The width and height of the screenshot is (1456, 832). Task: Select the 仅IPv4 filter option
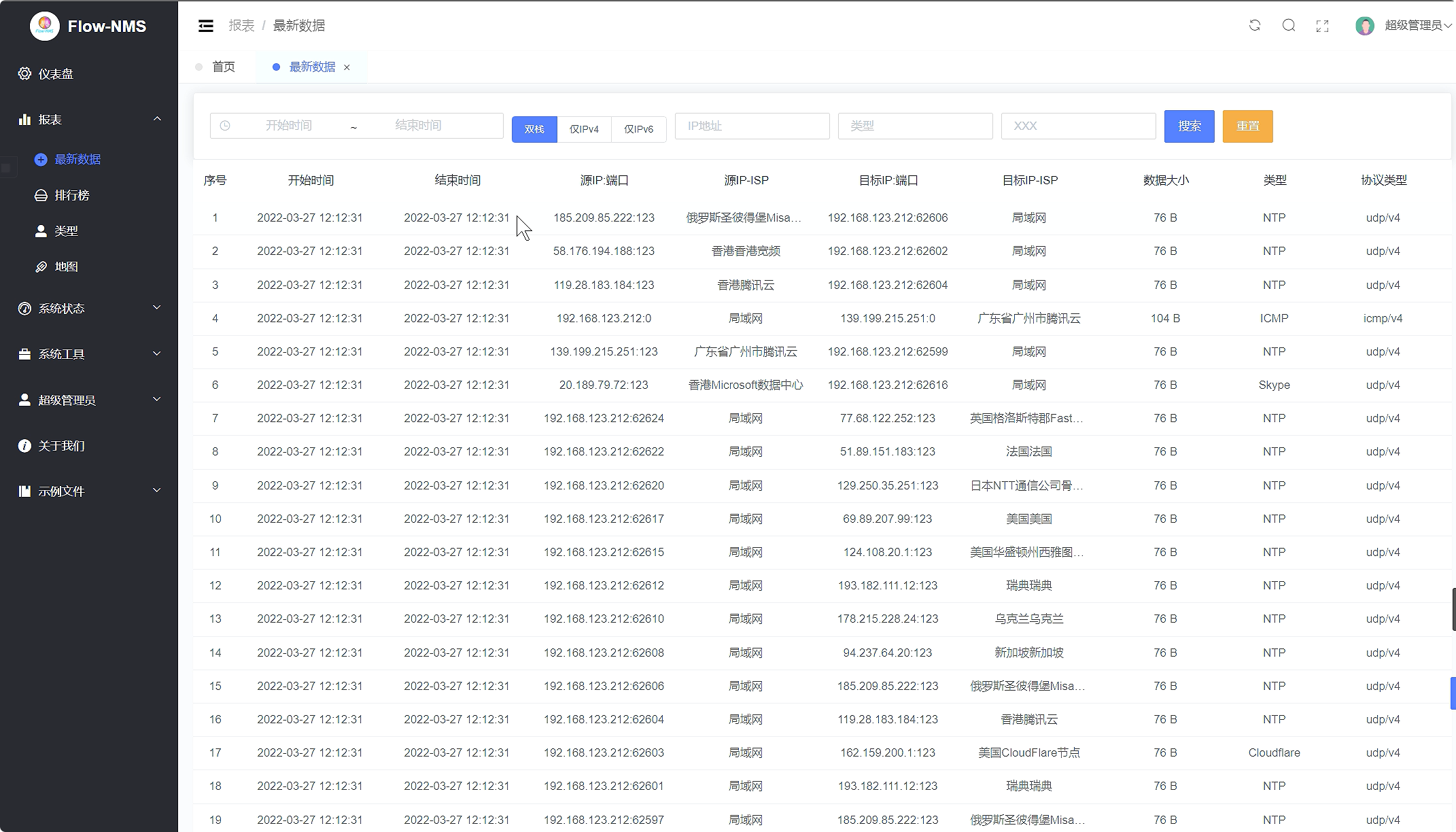pos(584,129)
